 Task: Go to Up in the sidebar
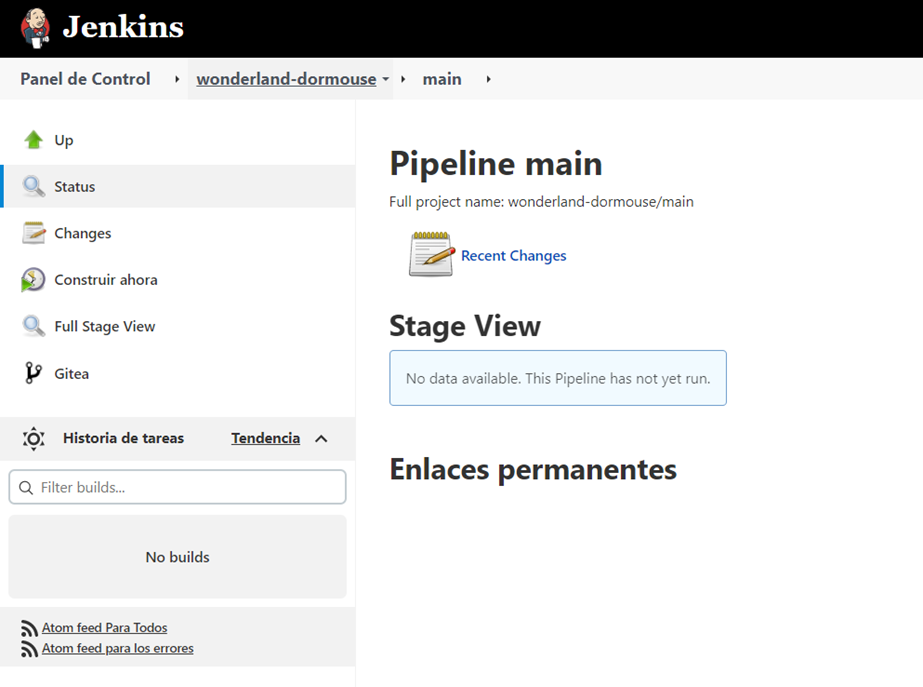[x=64, y=140]
